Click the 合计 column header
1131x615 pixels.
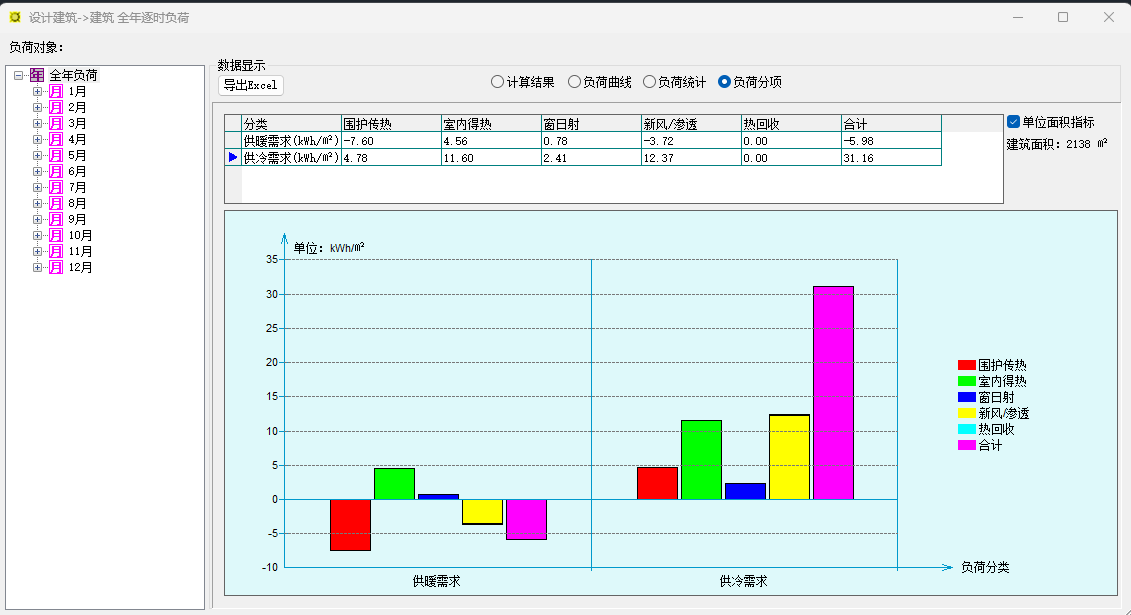click(x=890, y=124)
